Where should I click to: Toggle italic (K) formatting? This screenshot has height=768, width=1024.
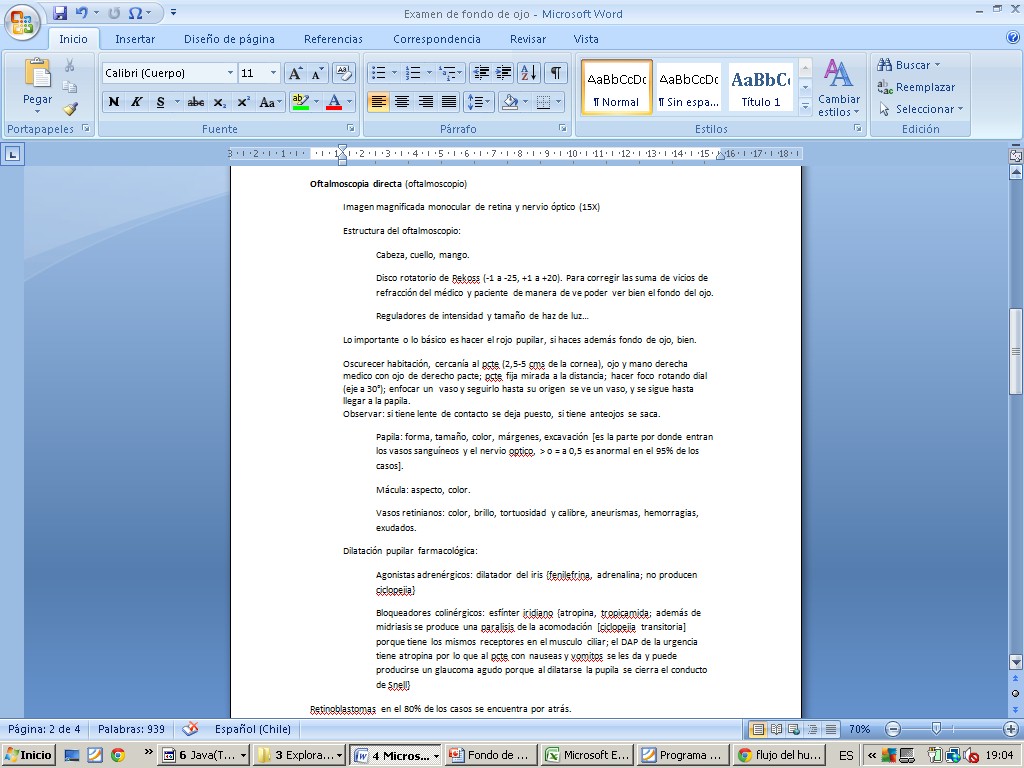[x=136, y=102]
